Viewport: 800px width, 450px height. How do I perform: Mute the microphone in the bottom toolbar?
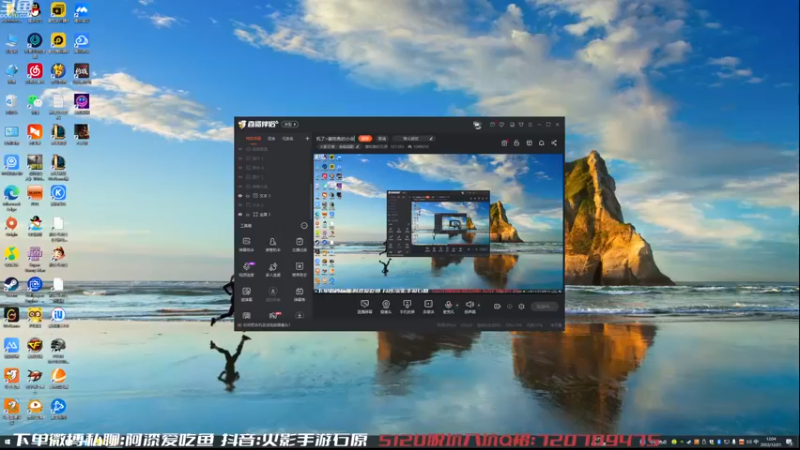click(448, 304)
